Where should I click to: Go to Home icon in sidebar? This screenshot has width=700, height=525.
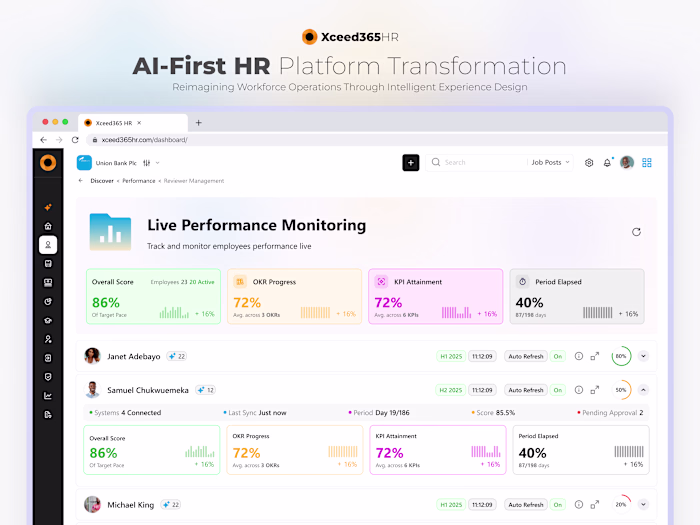[48, 226]
